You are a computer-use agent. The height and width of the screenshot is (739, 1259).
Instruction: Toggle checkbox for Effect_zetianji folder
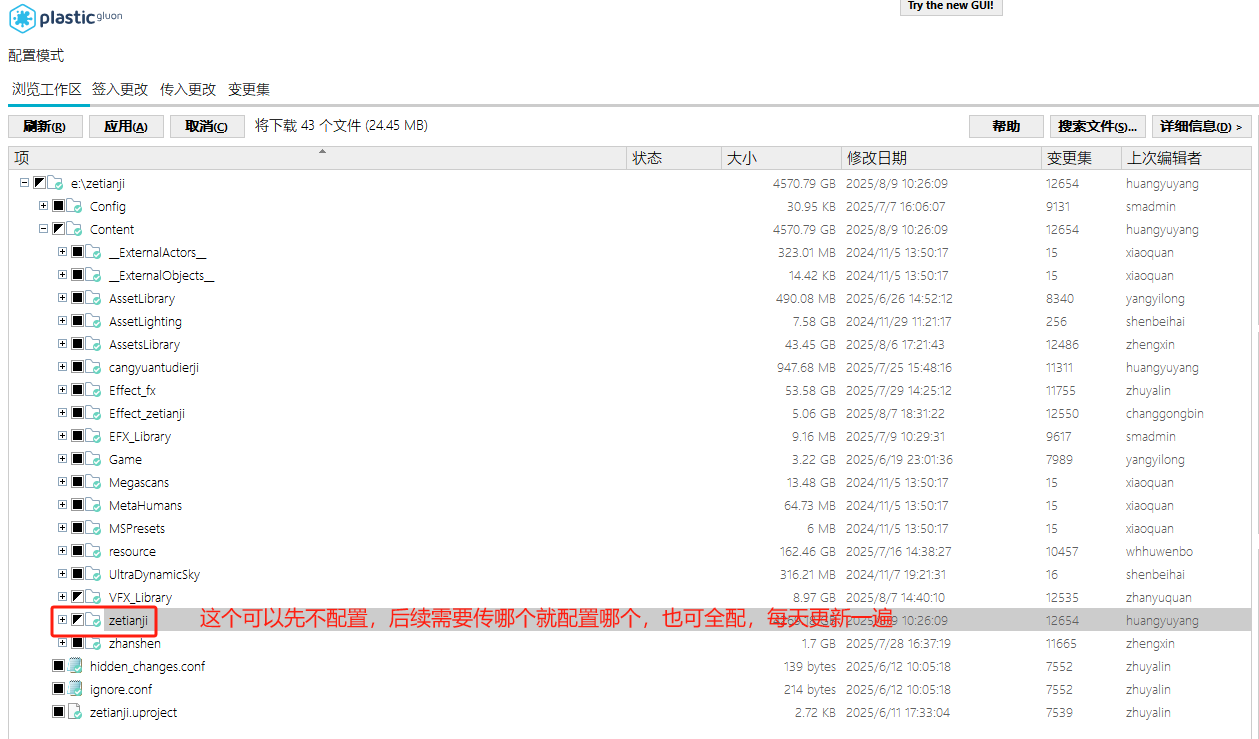click(x=77, y=414)
